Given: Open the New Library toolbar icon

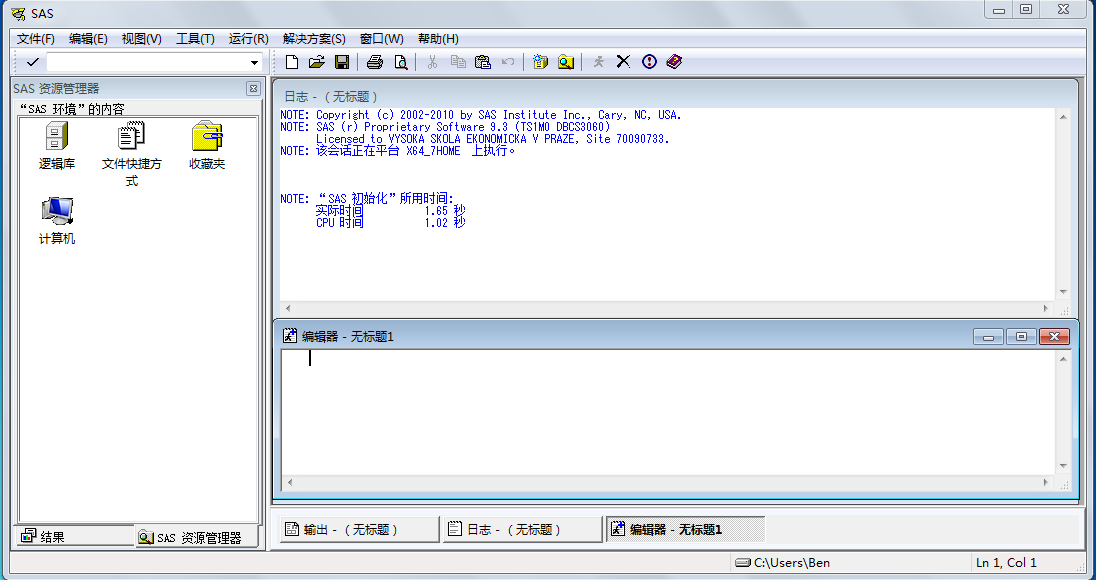Looking at the screenshot, I should pyautogui.click(x=540, y=62).
